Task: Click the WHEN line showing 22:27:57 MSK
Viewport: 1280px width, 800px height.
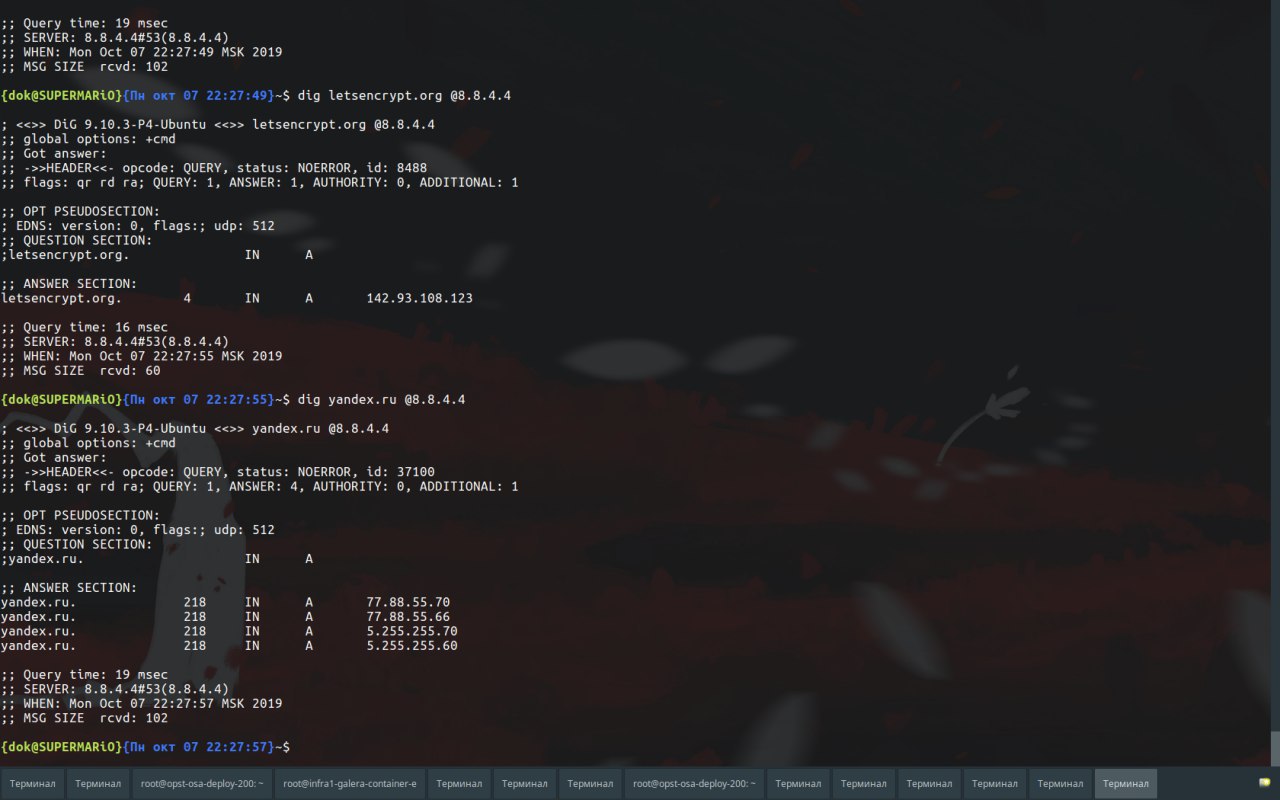Action: point(142,703)
